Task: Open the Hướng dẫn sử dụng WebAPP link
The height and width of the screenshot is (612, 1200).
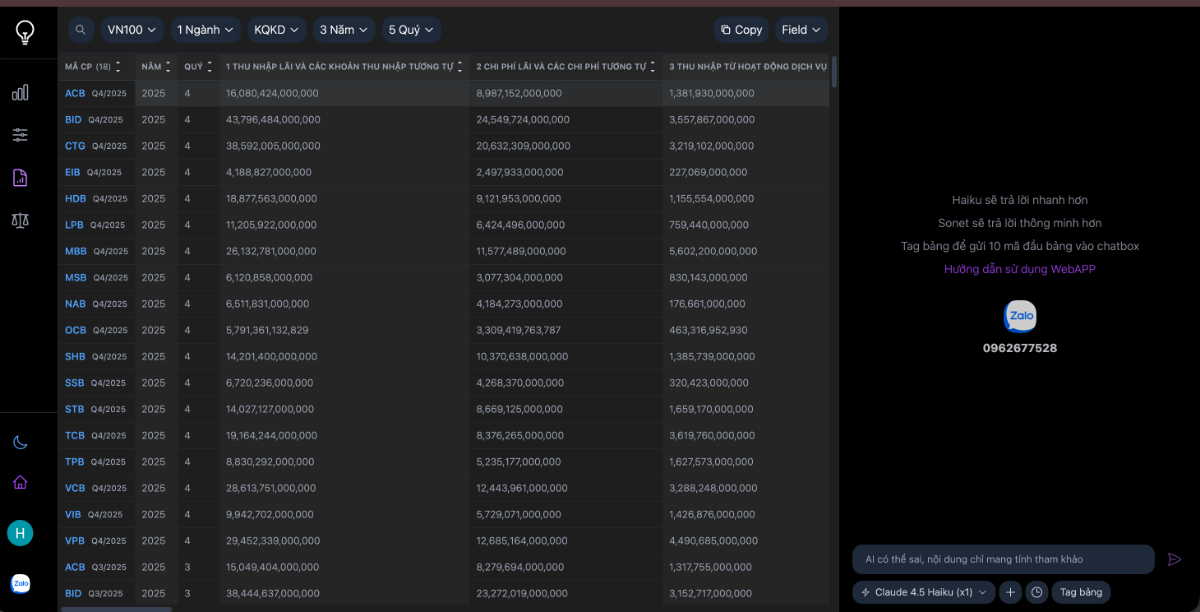Action: (x=1019, y=269)
